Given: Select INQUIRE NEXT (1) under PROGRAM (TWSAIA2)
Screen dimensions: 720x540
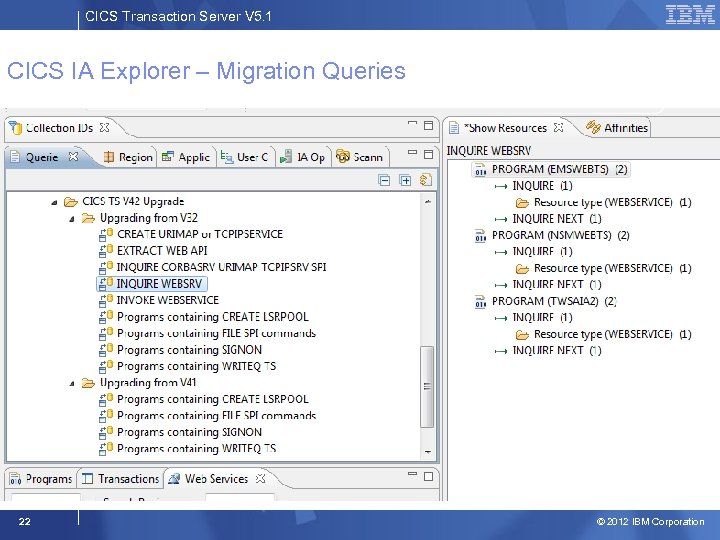Looking at the screenshot, I should [557, 351].
